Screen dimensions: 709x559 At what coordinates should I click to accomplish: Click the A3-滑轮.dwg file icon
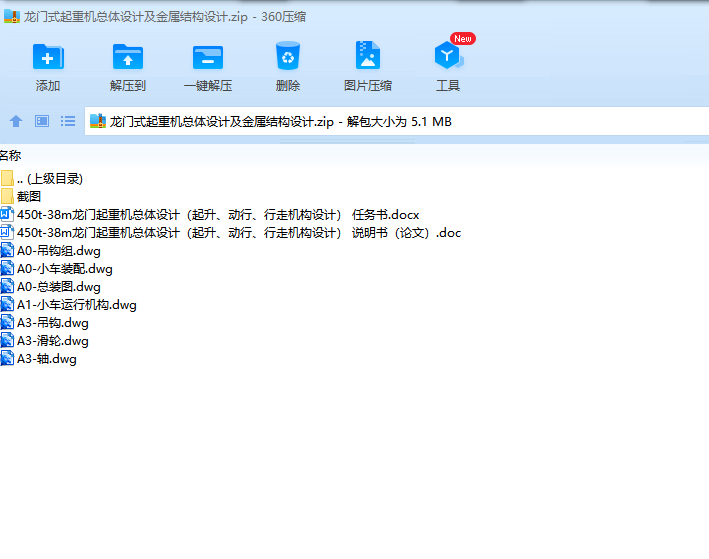[7, 341]
